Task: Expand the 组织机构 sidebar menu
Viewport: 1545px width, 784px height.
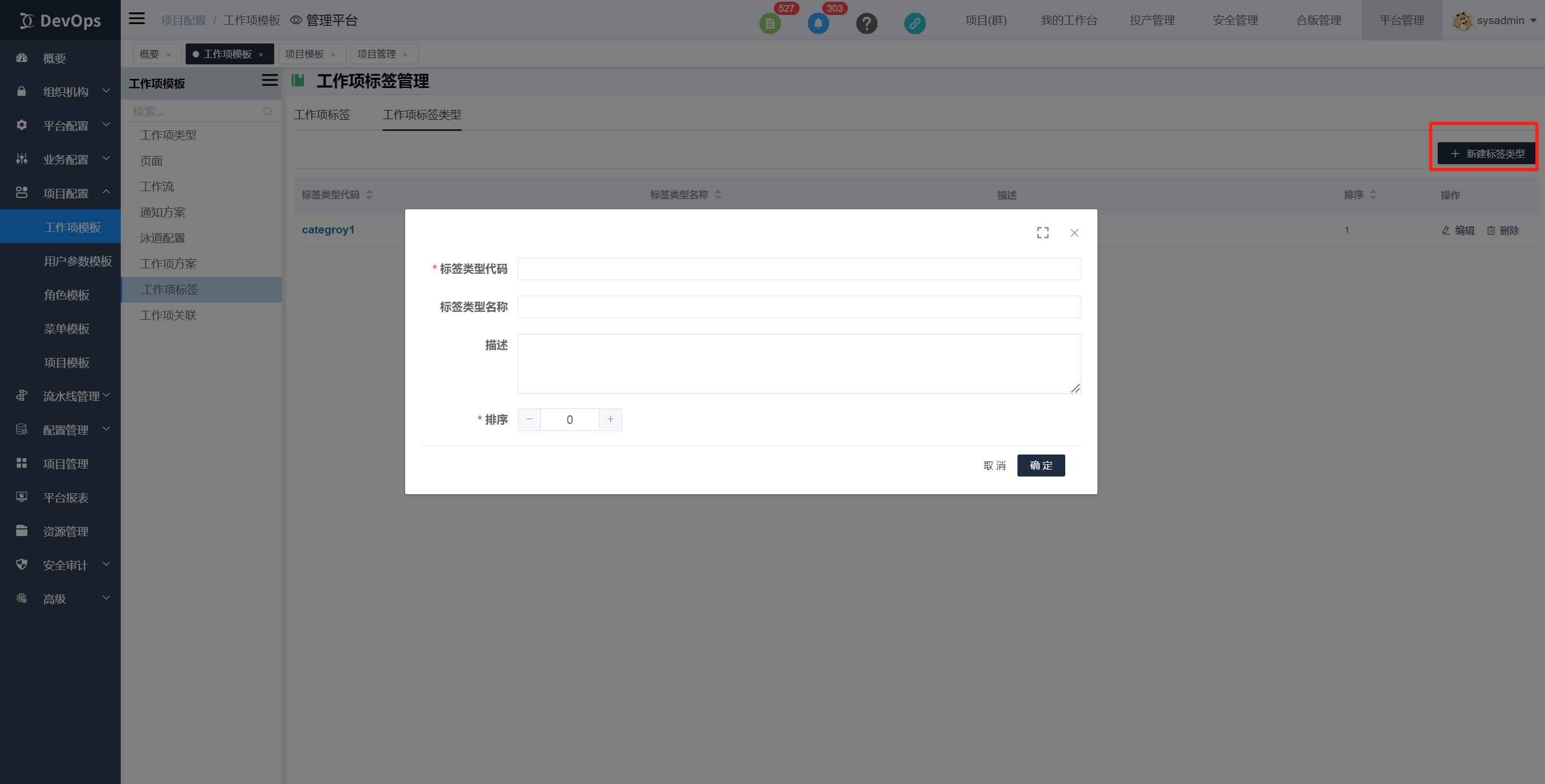Action: (65, 92)
